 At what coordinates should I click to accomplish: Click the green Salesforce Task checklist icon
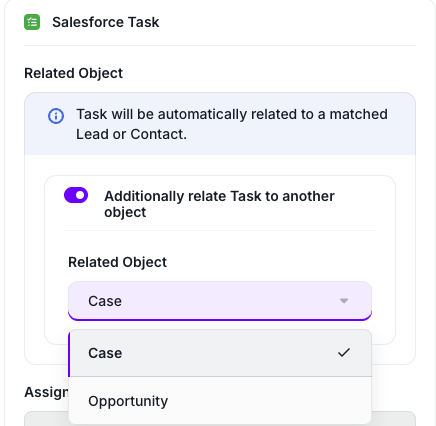(32, 22)
